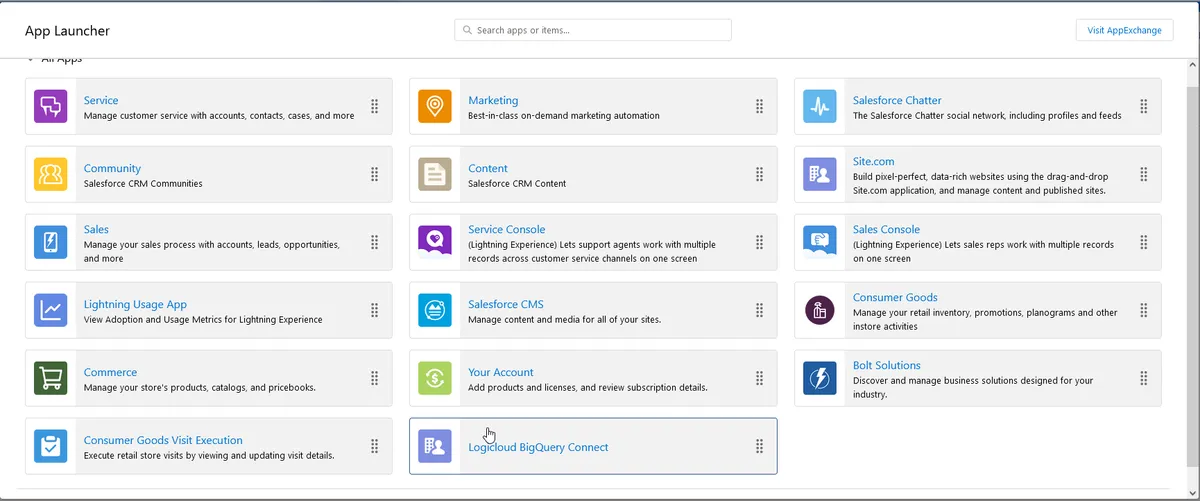1200x501 pixels.
Task: Open the Site.com link
Action: (873, 161)
